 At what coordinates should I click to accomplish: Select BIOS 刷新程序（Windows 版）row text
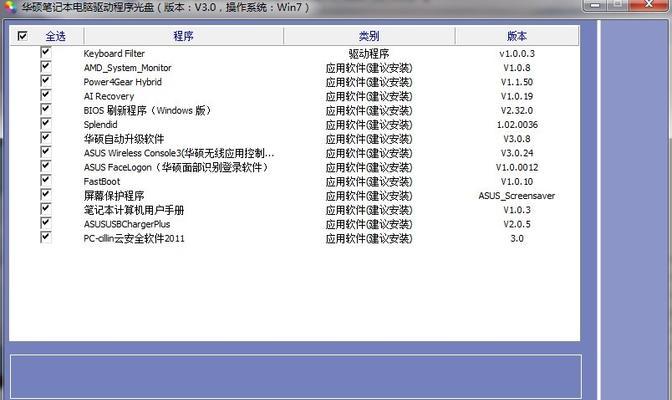click(147, 111)
